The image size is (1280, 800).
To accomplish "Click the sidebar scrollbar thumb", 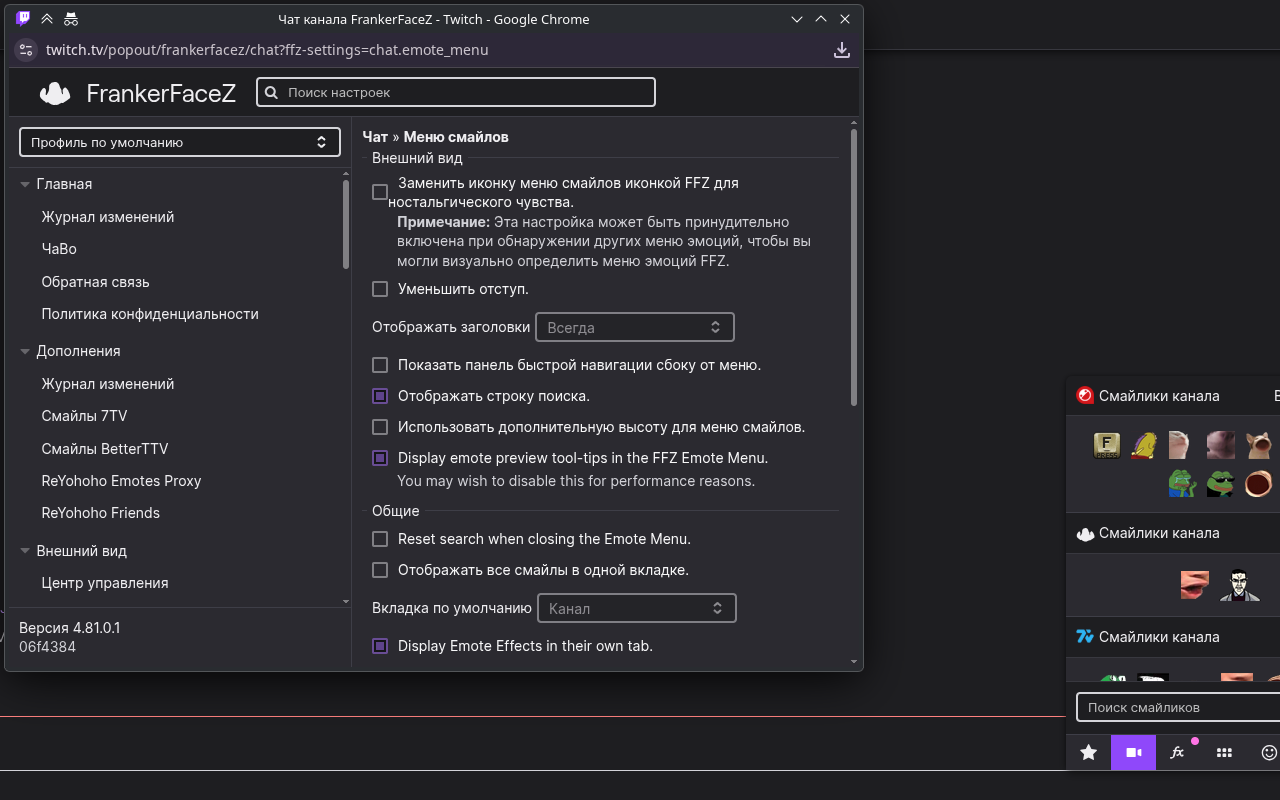I will coord(346,224).
